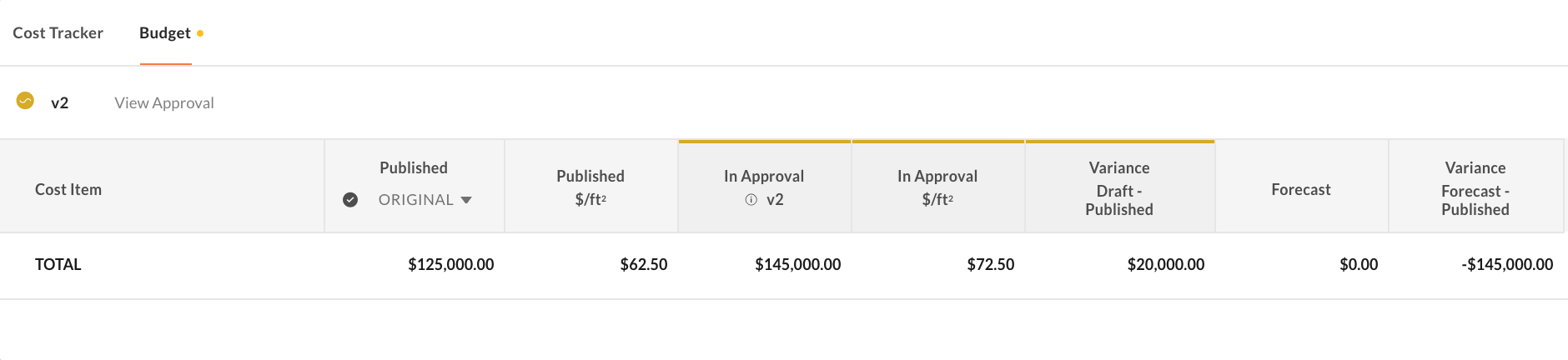
Task: Click the yellow v2 approval status icon
Action: coord(25,102)
